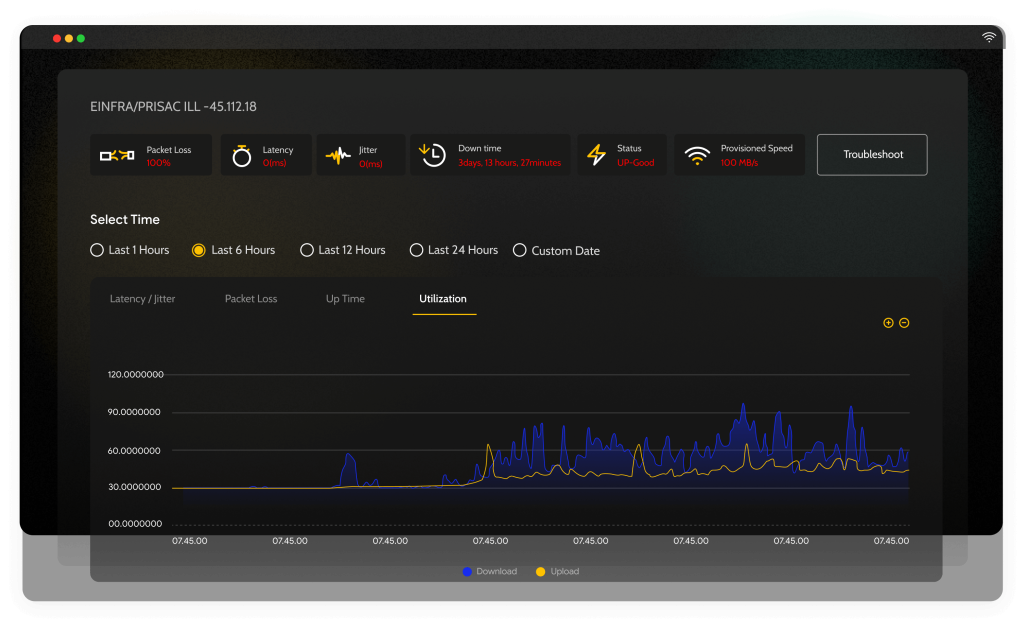The height and width of the screenshot is (627, 1024).
Task: Click the Latency stopwatch icon
Action: coord(240,154)
